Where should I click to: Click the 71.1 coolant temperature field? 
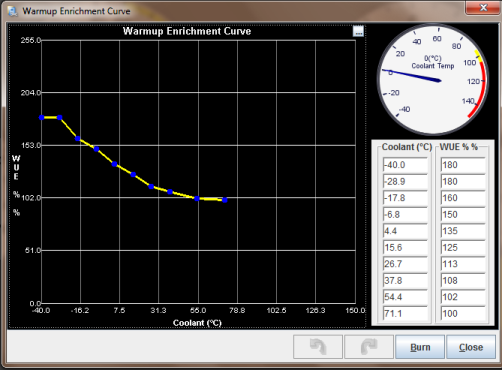tap(405, 314)
